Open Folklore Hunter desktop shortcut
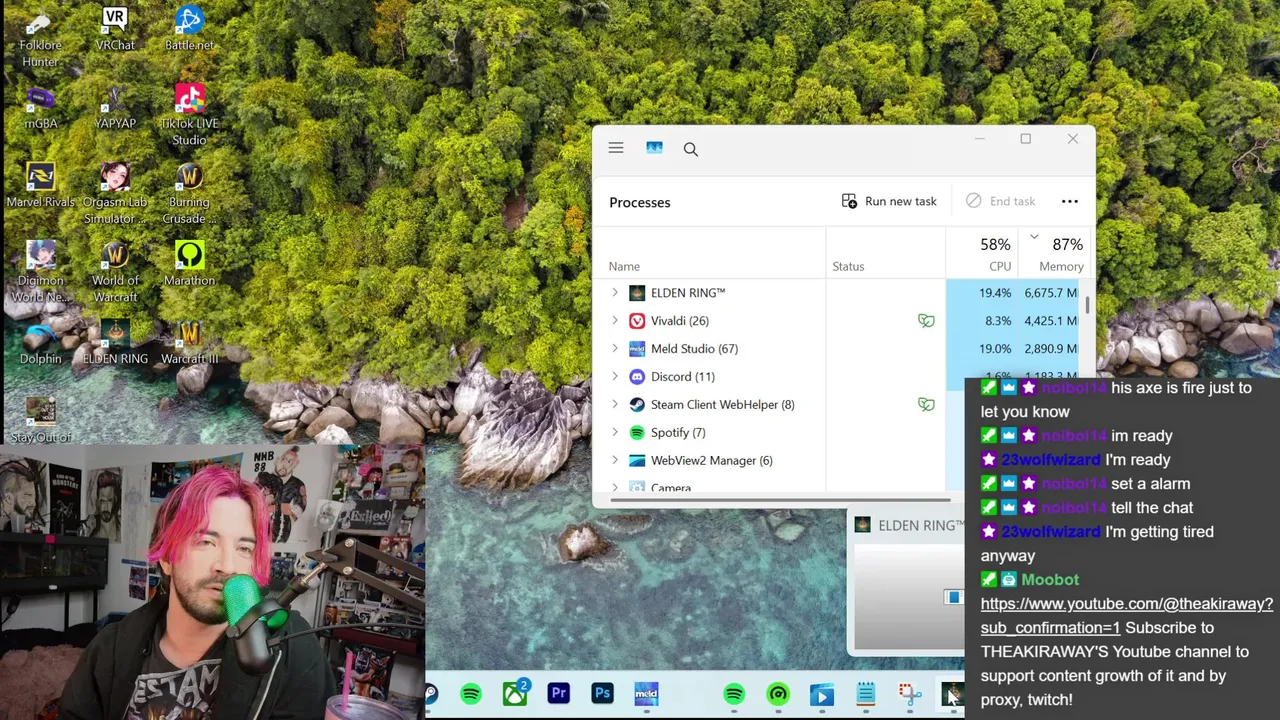 coord(40,39)
